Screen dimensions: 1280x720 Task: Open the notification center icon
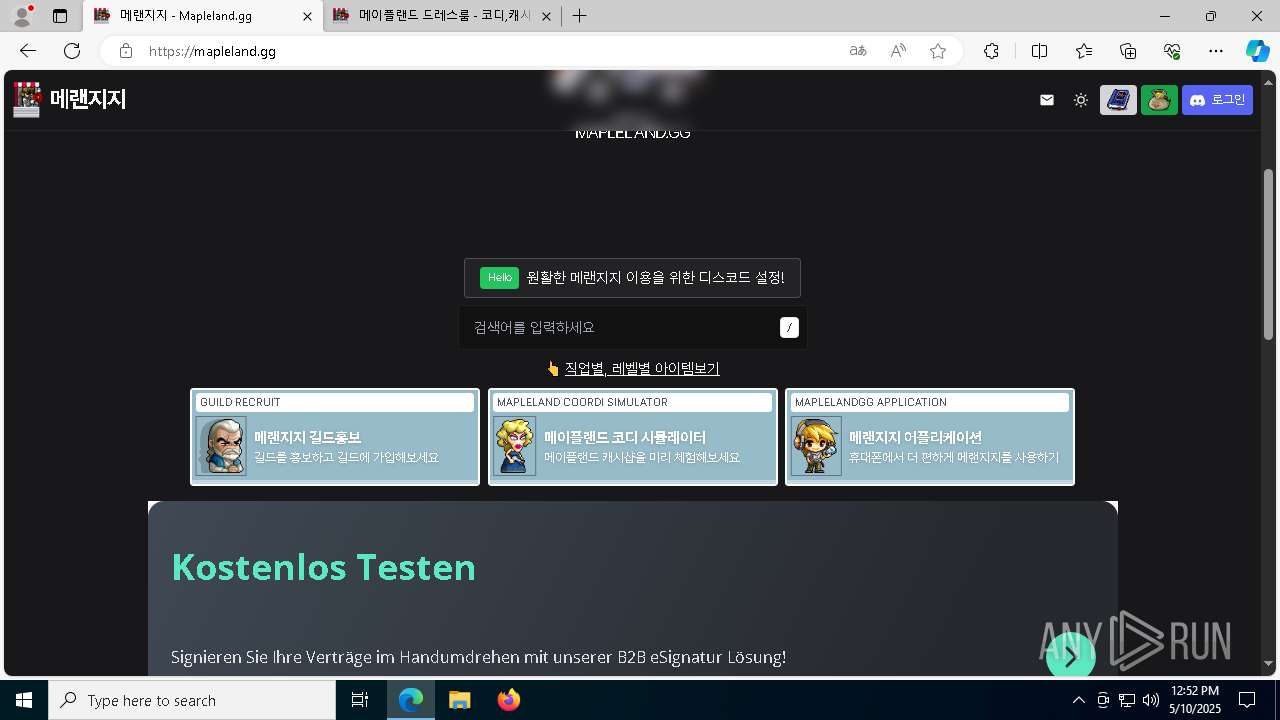click(x=1247, y=700)
